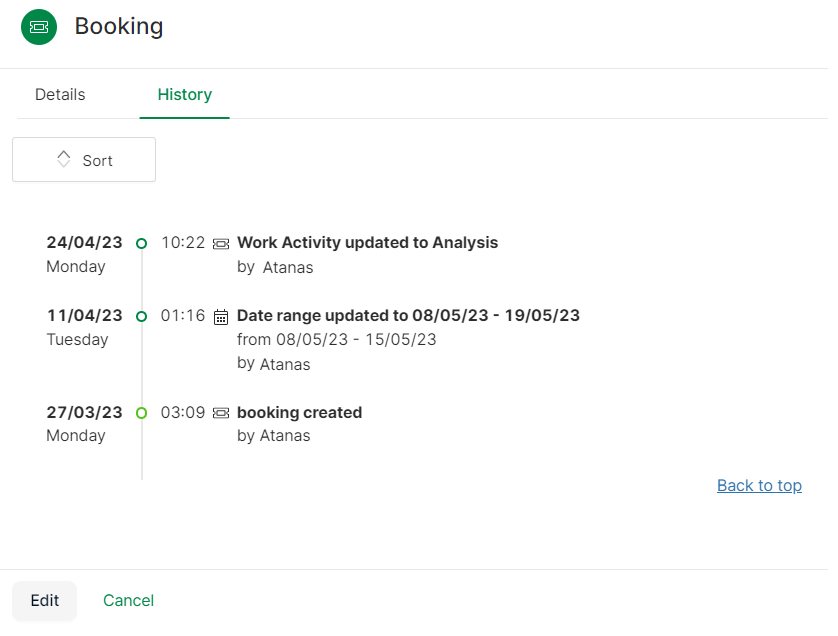Screen dimensions: 838x636
Task: Click the green Booking ticket icon
Action: pos(38,27)
